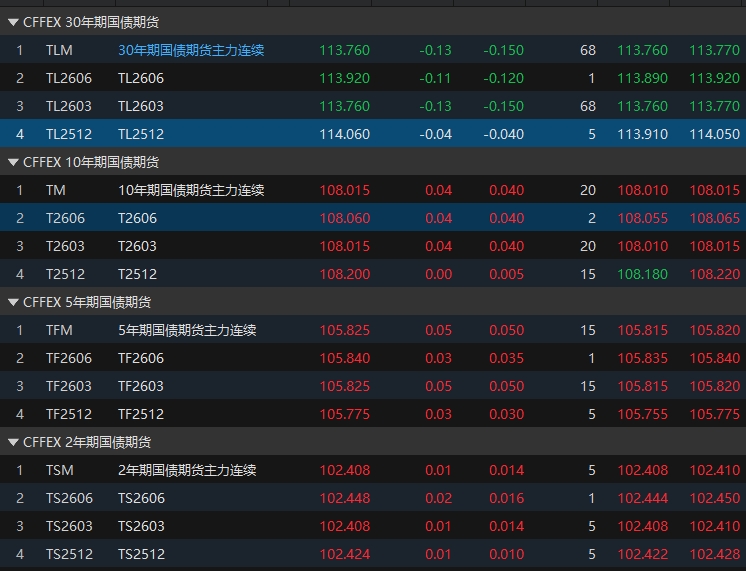Click the CFFEX 2年期国债期货 group title

coord(87,442)
